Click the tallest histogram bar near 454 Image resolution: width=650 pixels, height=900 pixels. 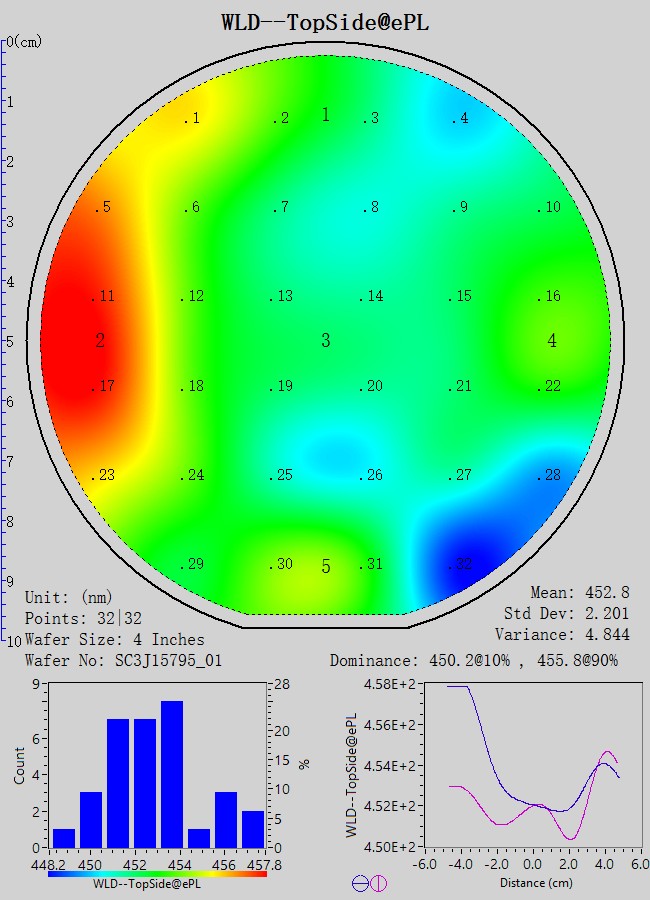click(x=172, y=774)
